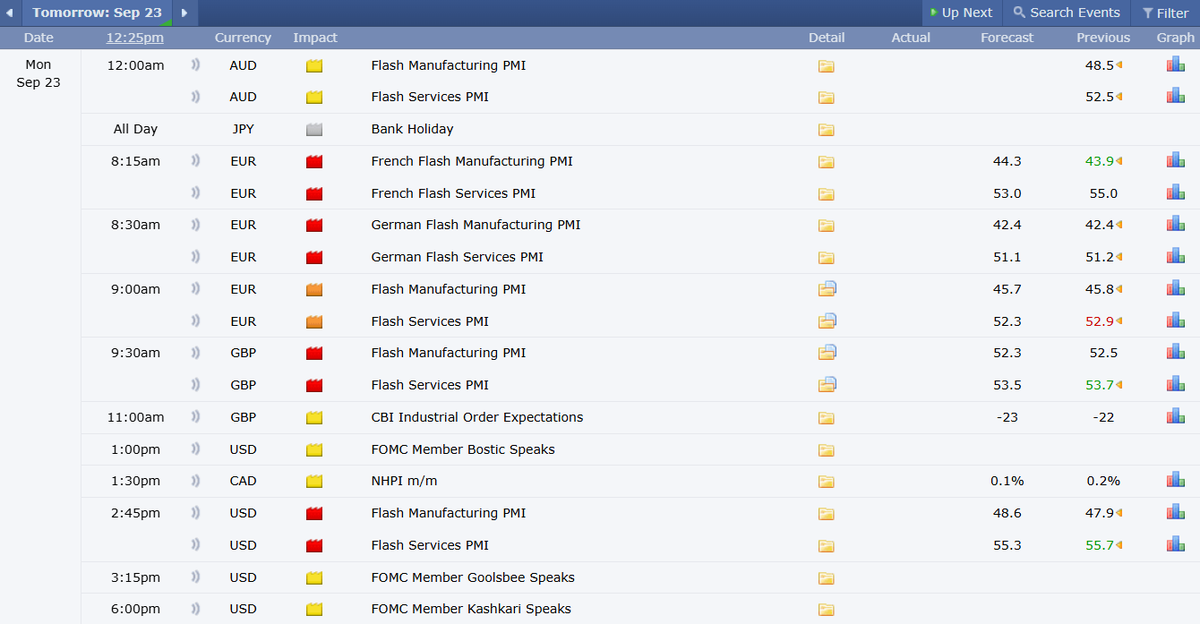Viewport: 1200px width, 624px height.
Task: Open detail folder for FOMC Member Bostic Speaks
Action: point(826,450)
